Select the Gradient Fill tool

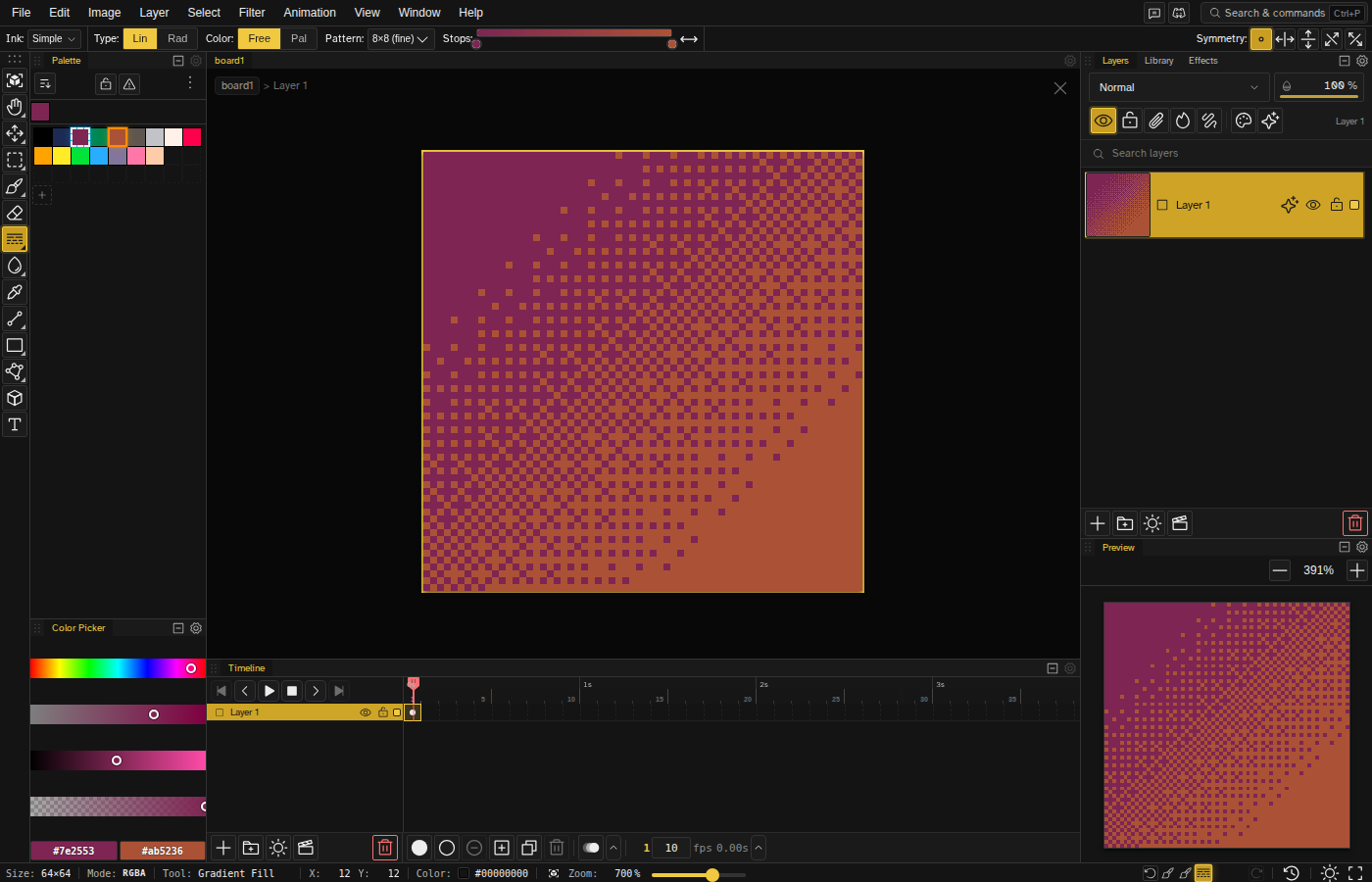[15, 239]
